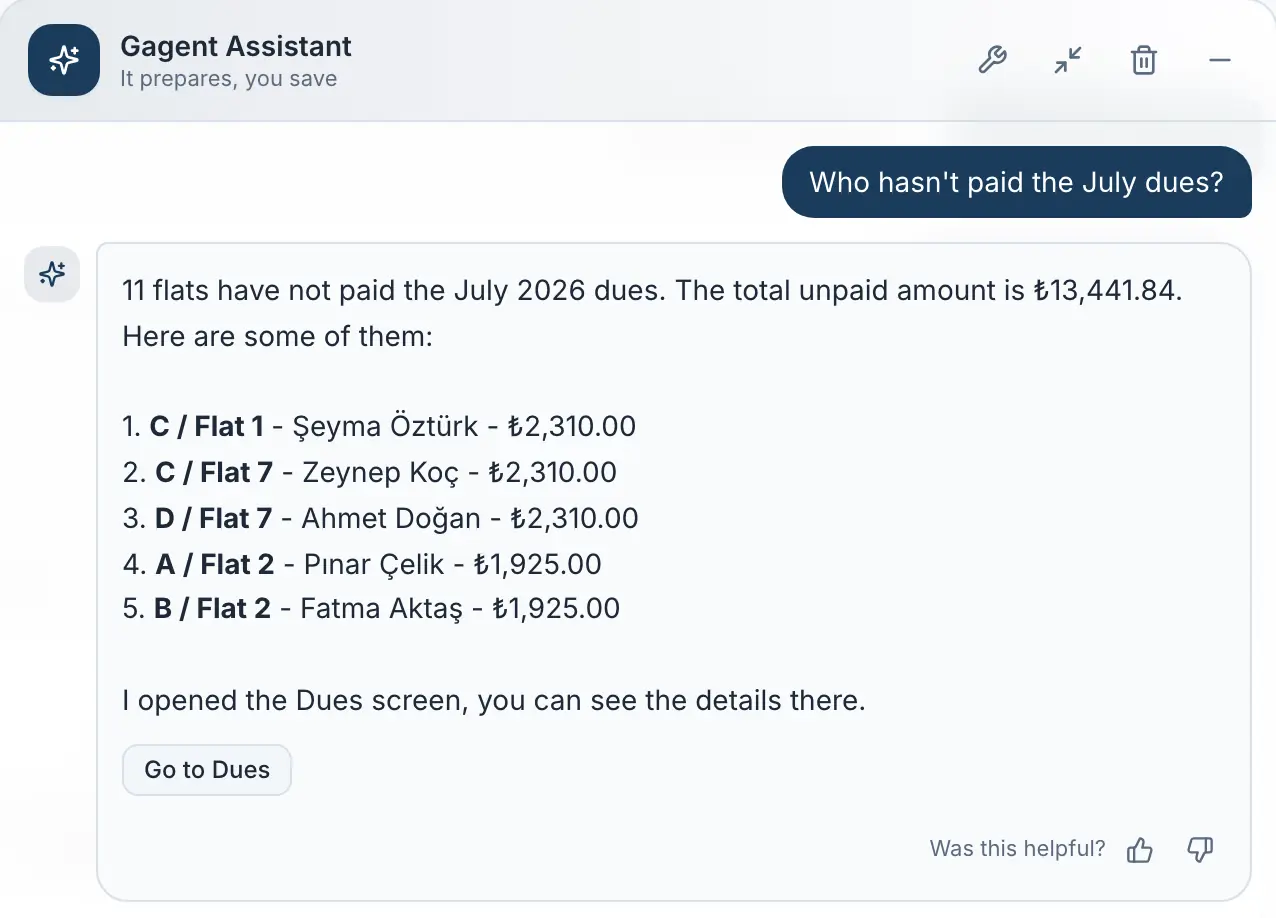The image size is (1276, 918).
Task: Click the 'Was this helpful?' label
Action: (x=1017, y=849)
